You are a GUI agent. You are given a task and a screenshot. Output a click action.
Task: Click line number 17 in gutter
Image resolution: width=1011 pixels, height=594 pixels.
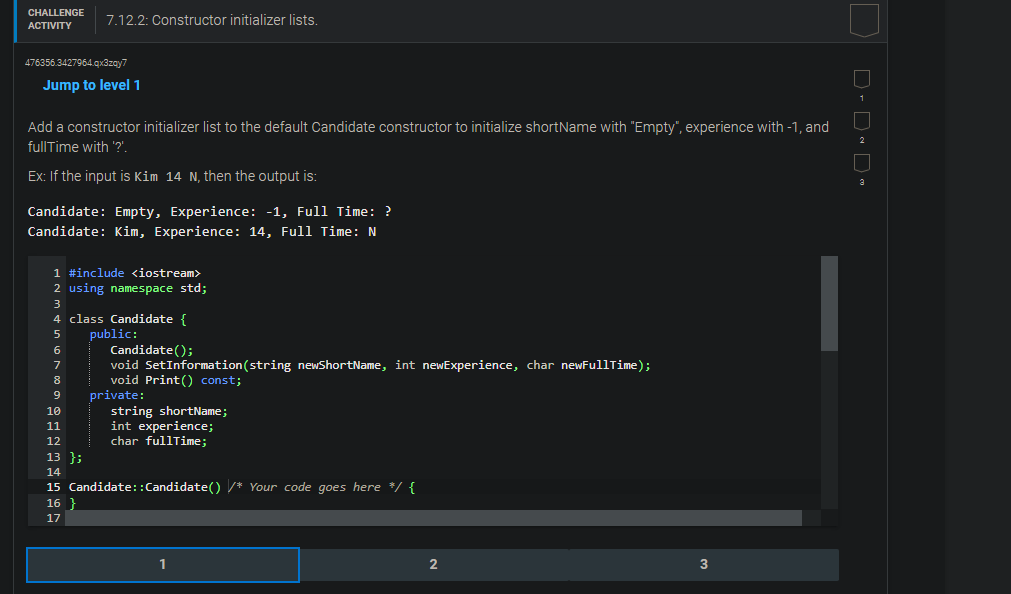coord(54,518)
